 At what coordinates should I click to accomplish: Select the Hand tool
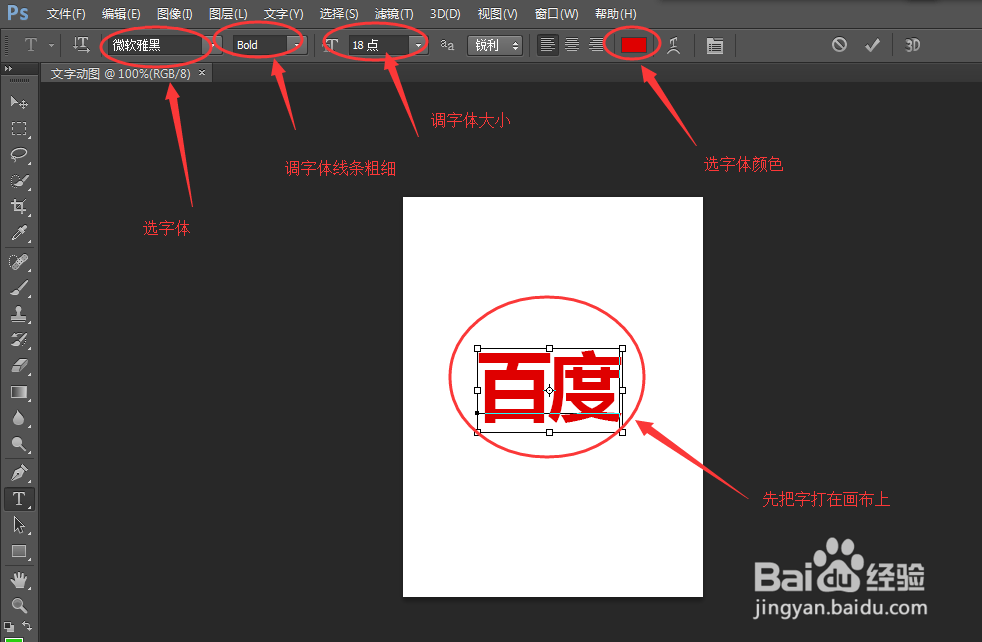19,580
